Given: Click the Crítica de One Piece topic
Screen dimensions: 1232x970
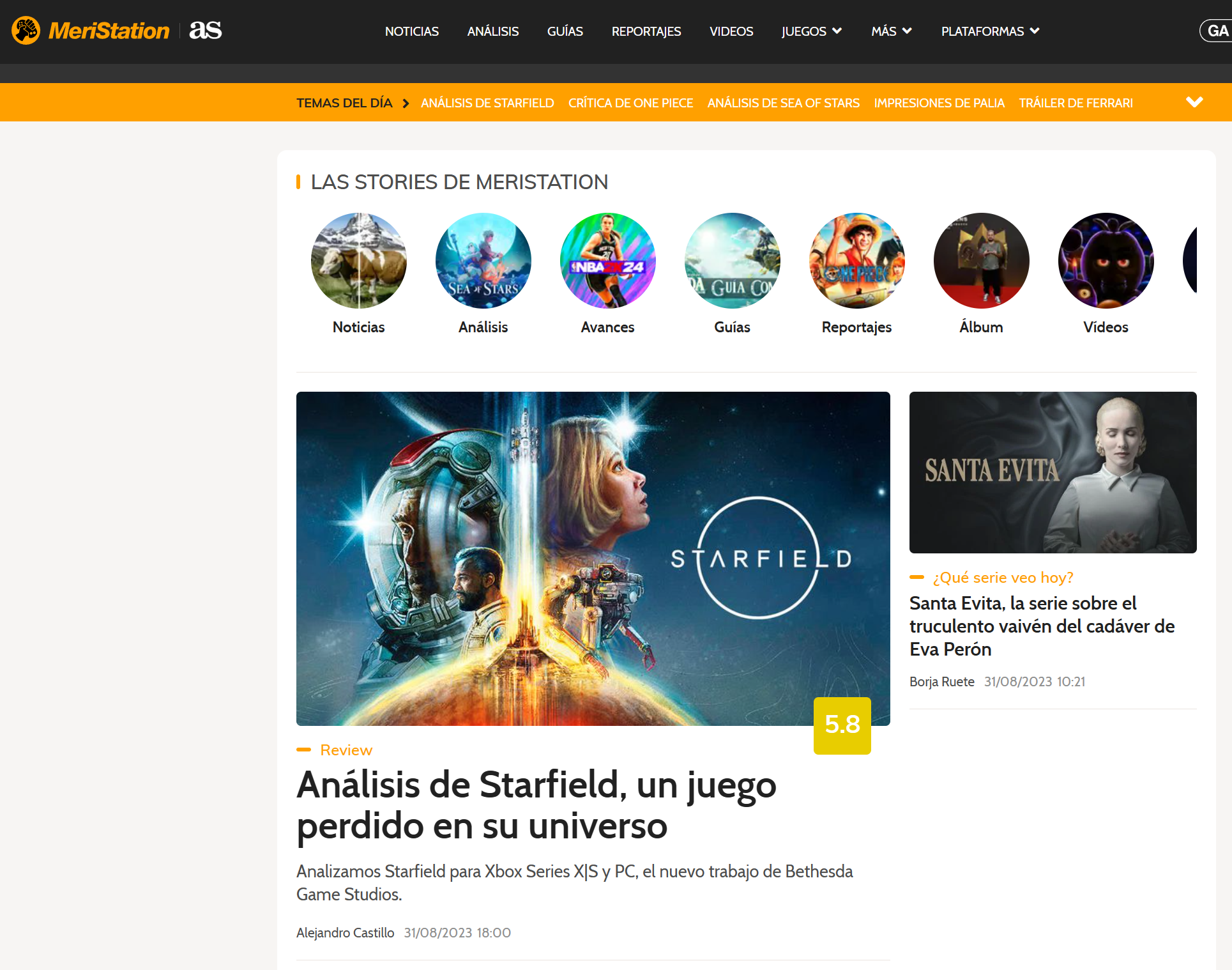Looking at the screenshot, I should tap(631, 103).
